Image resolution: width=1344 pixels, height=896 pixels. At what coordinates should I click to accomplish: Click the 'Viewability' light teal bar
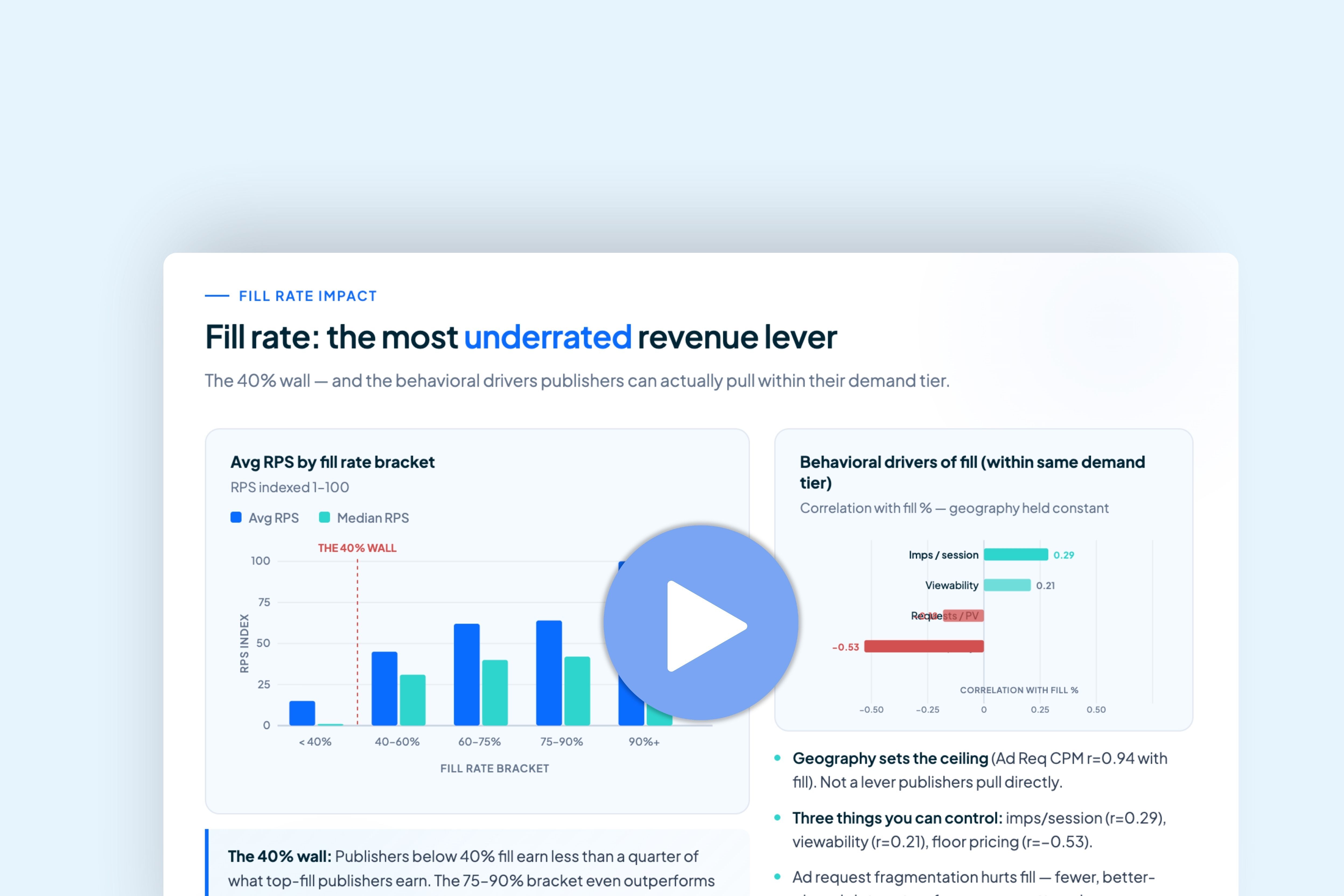coord(1007,585)
